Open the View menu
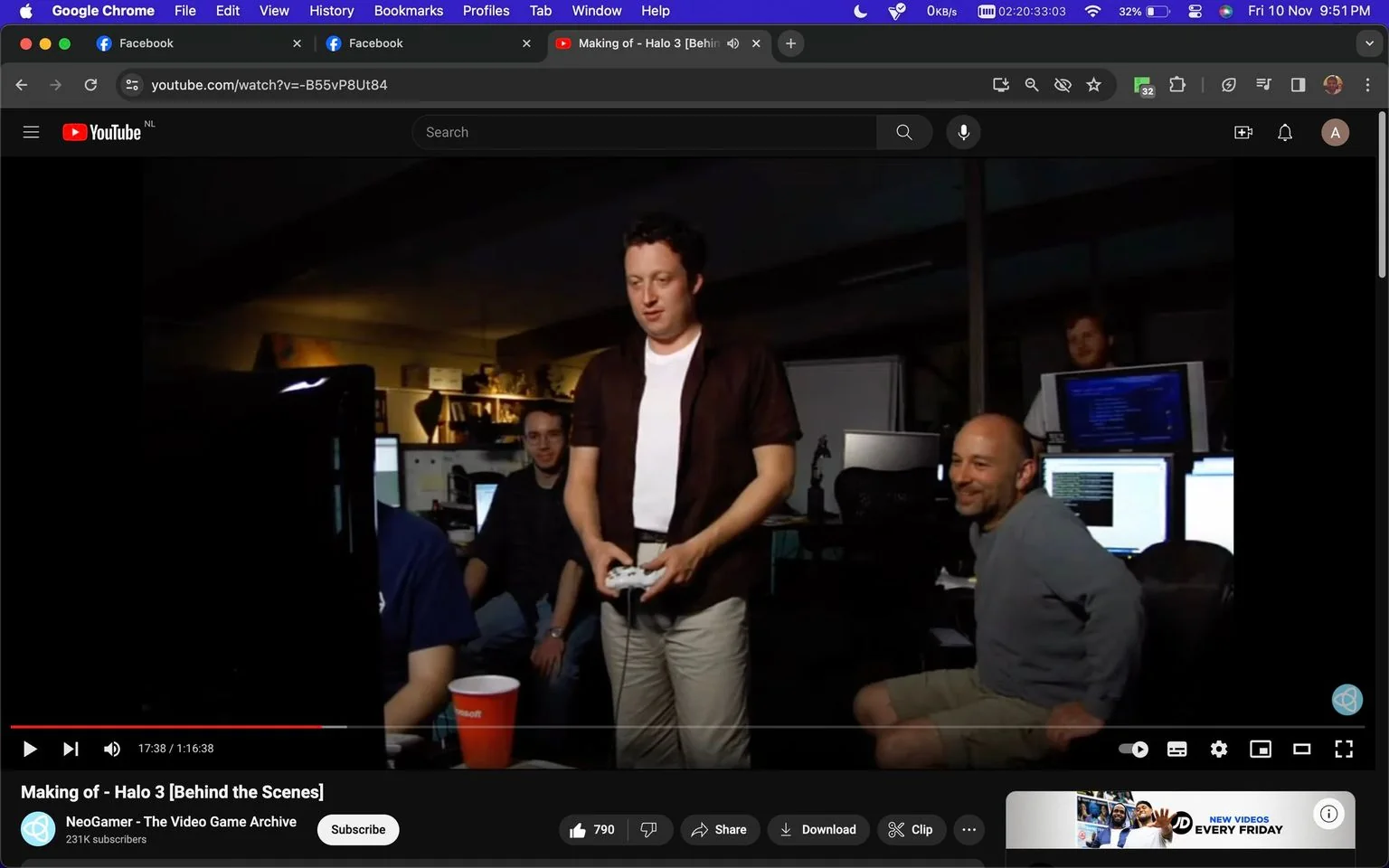1389x868 pixels. point(274,11)
